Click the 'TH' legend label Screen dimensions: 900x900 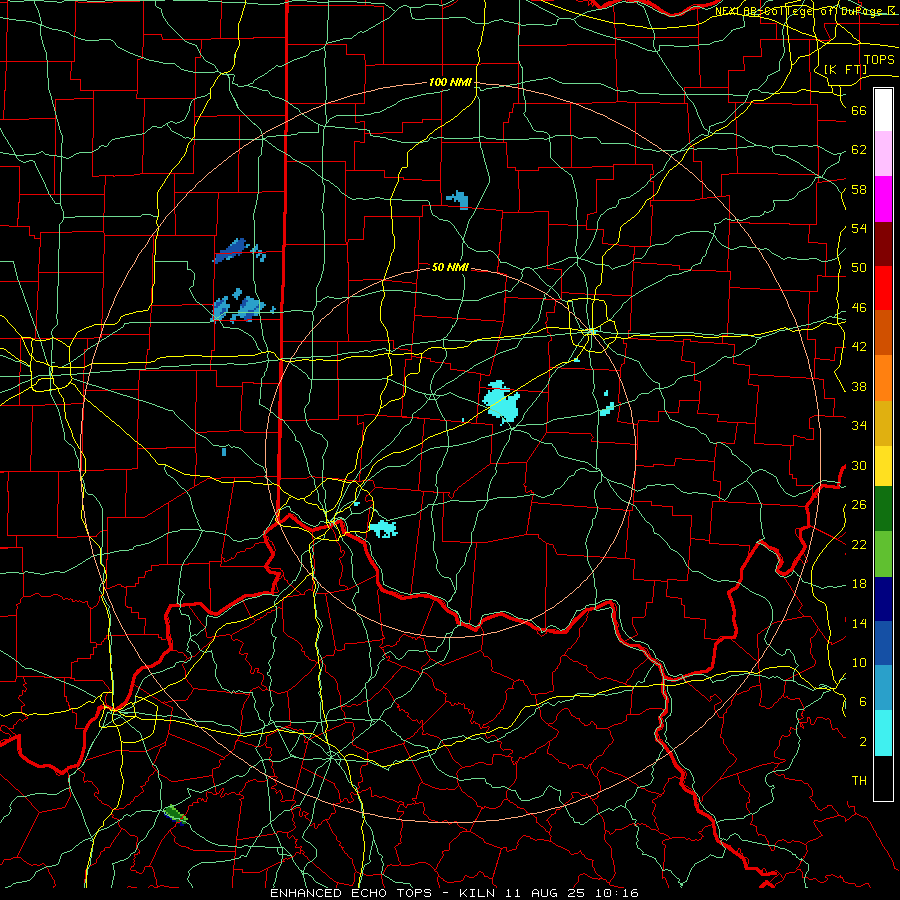click(x=859, y=781)
